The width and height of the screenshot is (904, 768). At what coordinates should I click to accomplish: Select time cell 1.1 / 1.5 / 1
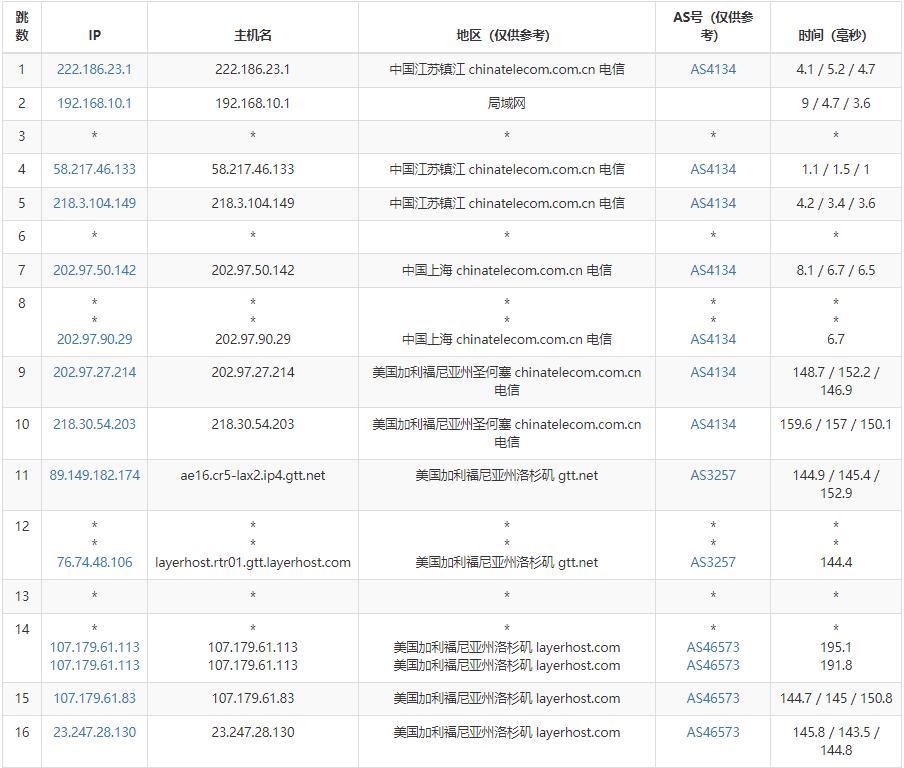click(x=835, y=170)
